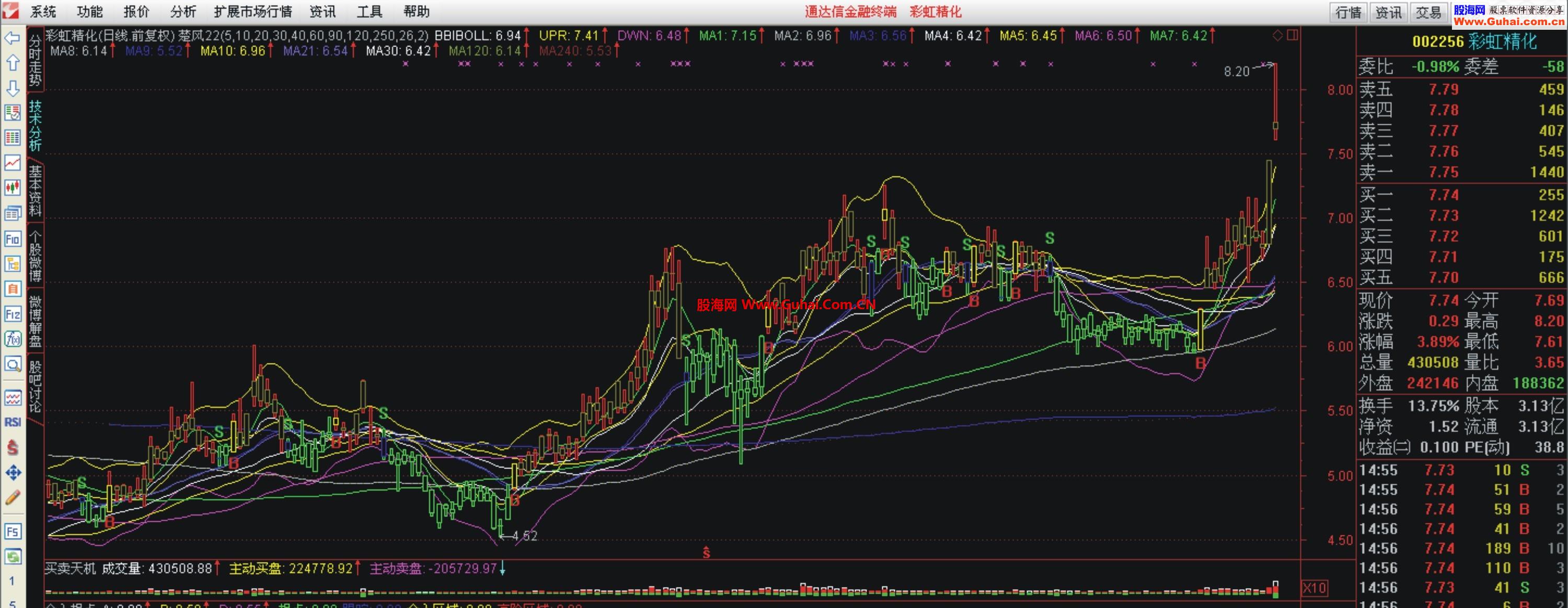Click the up arrow icon for previous stock
This screenshot has height=608, width=1568.
pyautogui.click(x=12, y=63)
